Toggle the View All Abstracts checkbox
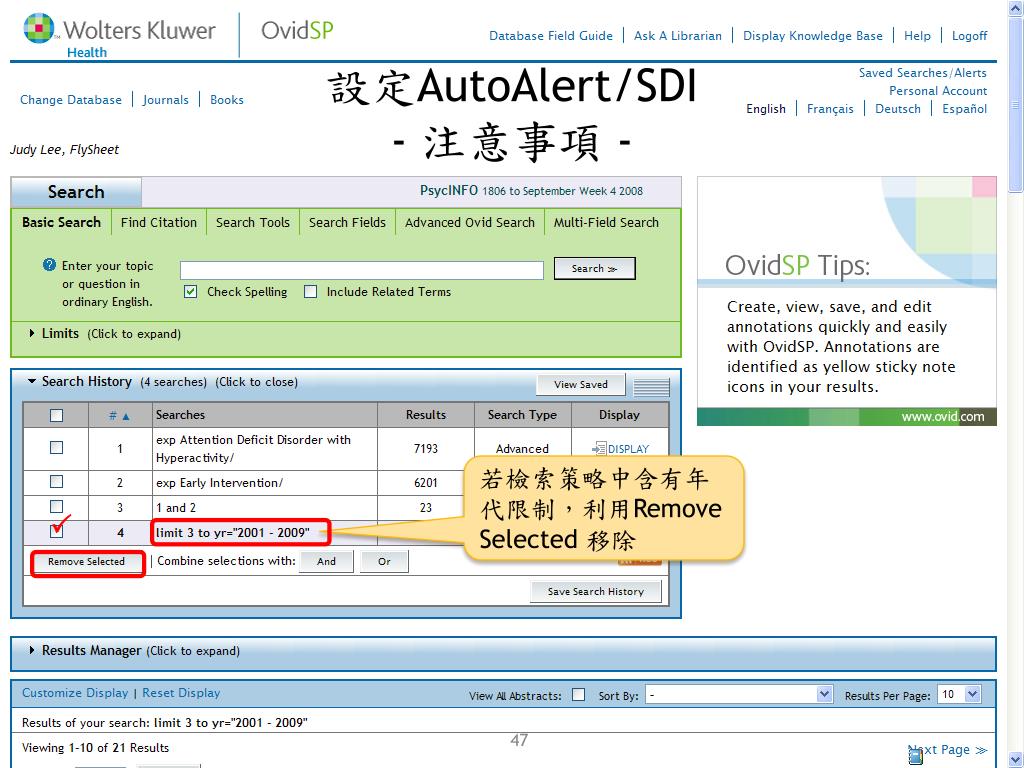Viewport: 1024px width, 768px height. 579,694
